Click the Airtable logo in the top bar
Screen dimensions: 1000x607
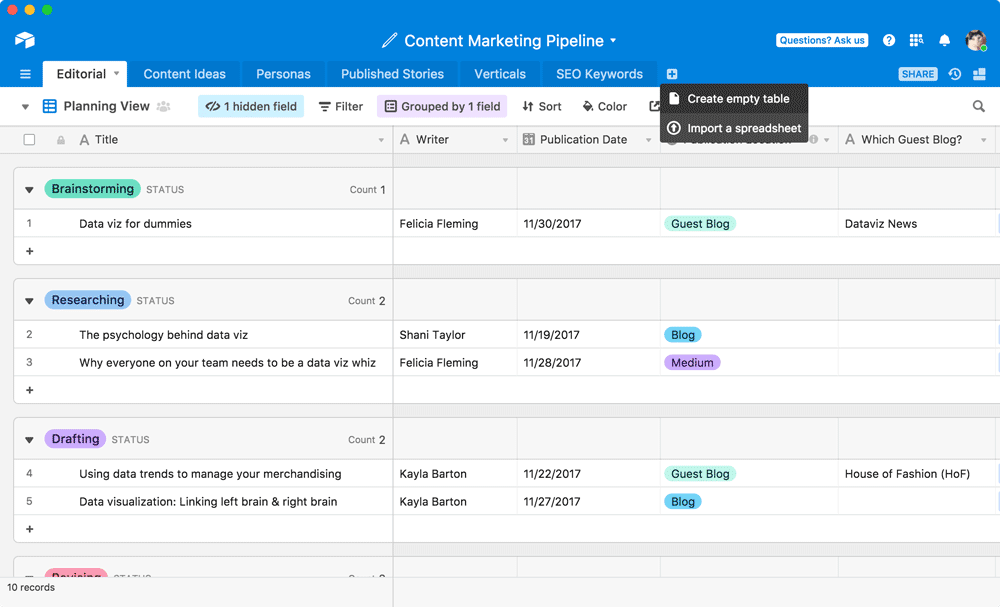pyautogui.click(x=23, y=40)
